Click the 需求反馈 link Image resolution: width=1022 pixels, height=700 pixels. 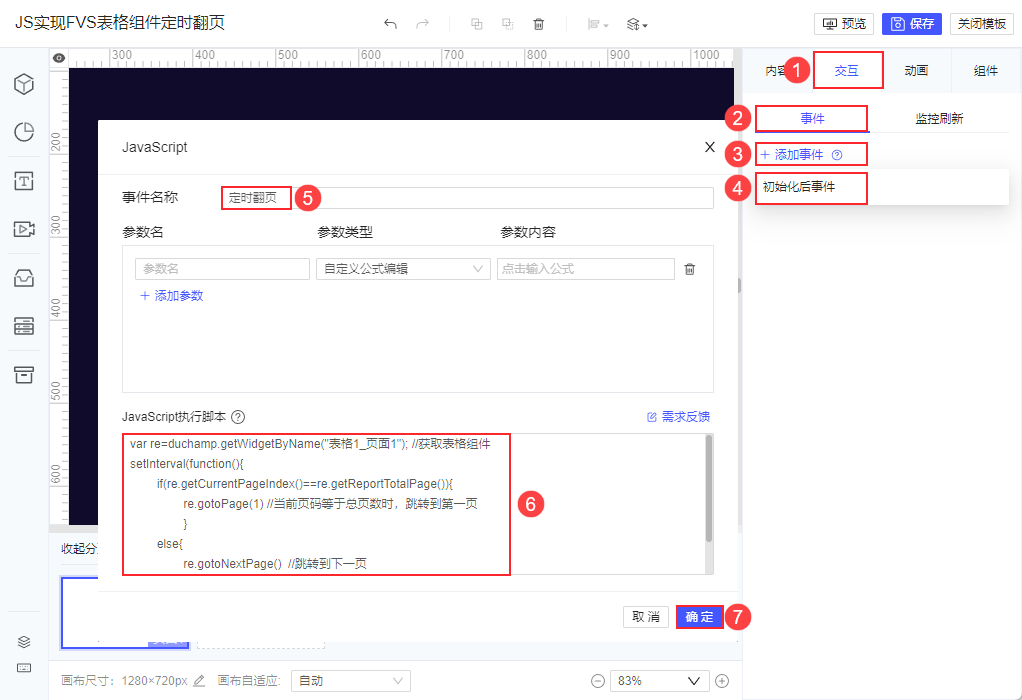coord(679,417)
